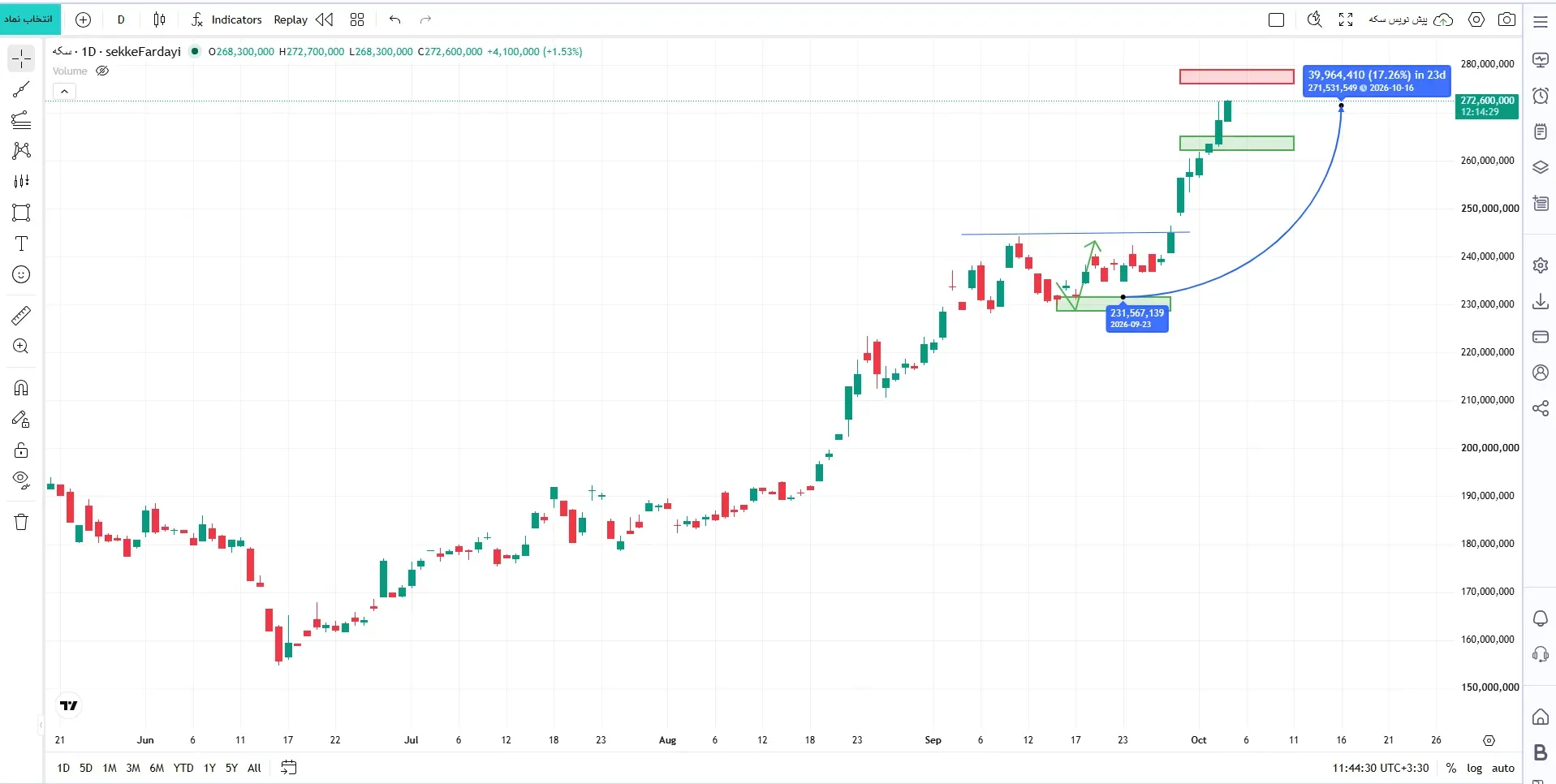1556x784 pixels.
Task: Select the ruler measure tool
Action: [x=21, y=315]
